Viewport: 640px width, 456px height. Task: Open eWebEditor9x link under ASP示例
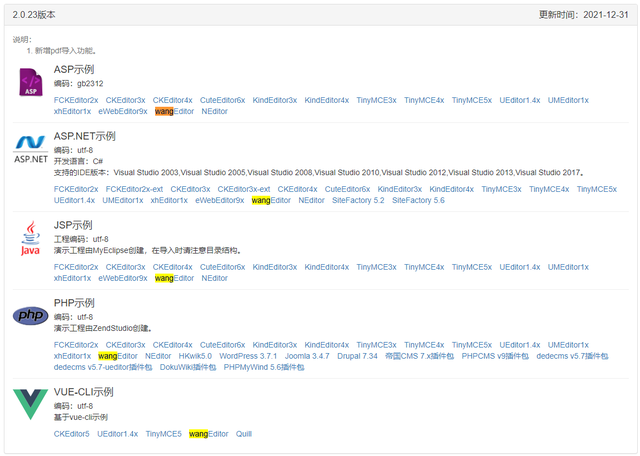[123, 111]
